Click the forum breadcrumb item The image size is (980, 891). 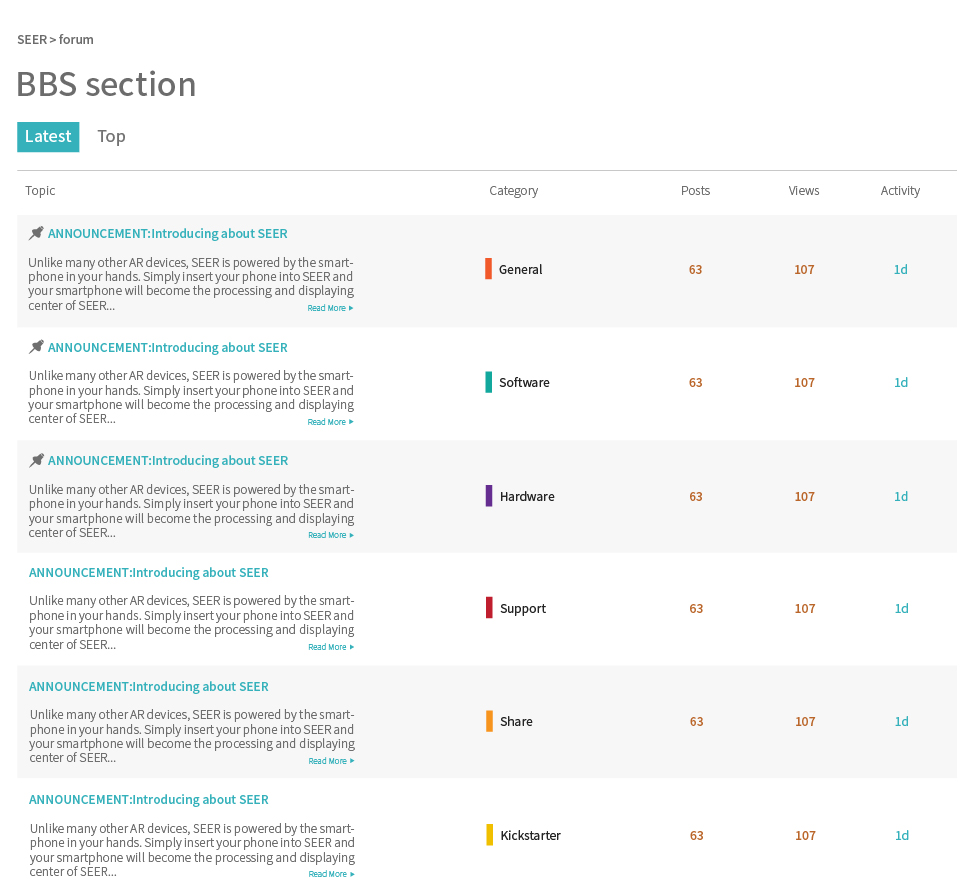tap(76, 39)
